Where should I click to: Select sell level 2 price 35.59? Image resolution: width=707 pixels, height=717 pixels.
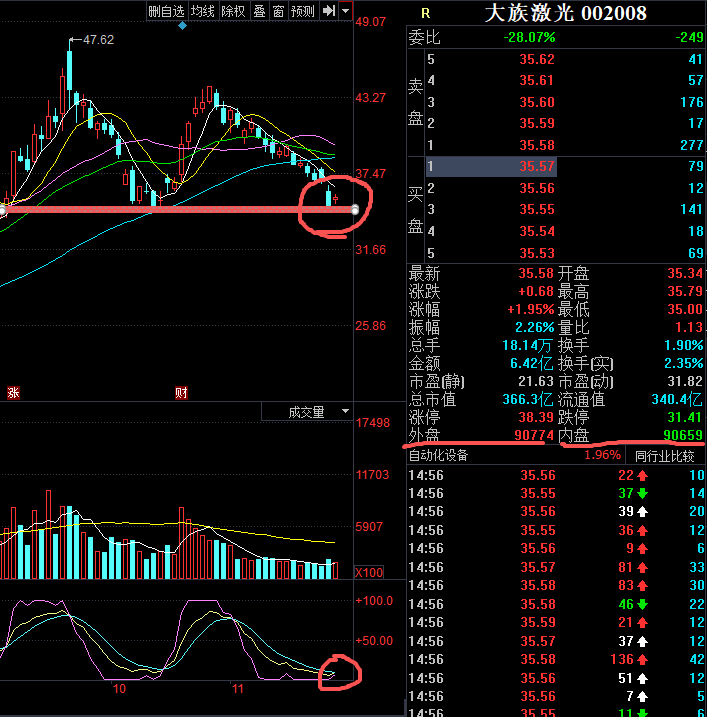(x=537, y=123)
